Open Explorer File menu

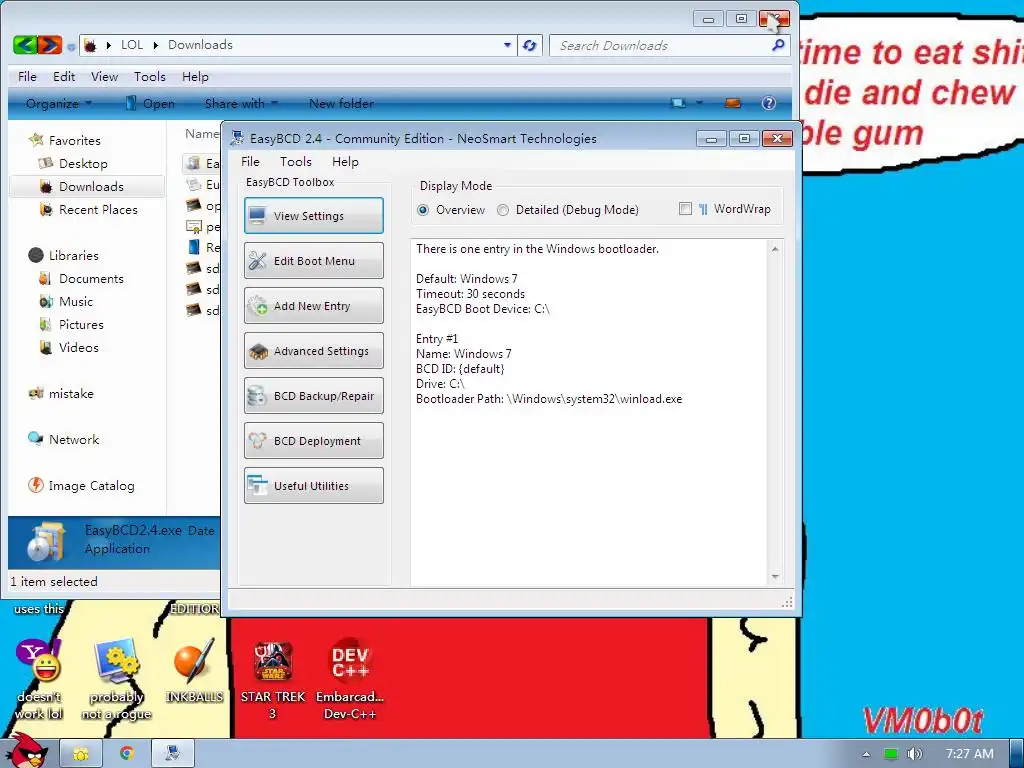[x=27, y=76]
